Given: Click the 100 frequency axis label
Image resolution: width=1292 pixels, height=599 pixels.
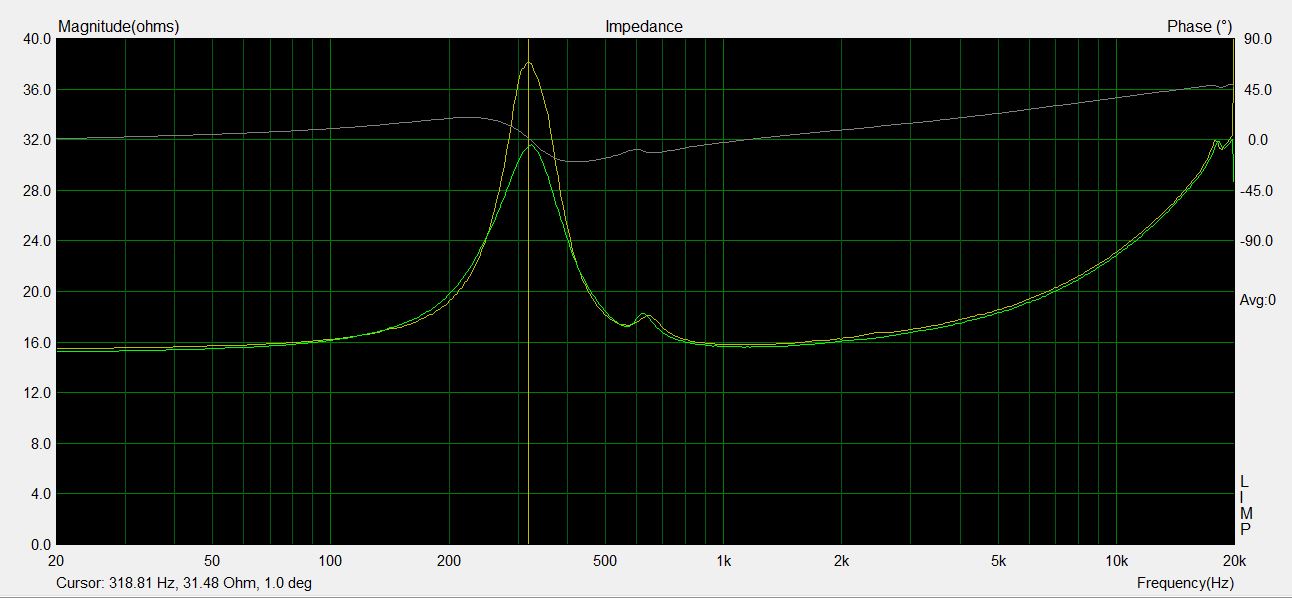Looking at the screenshot, I should click(x=330, y=560).
